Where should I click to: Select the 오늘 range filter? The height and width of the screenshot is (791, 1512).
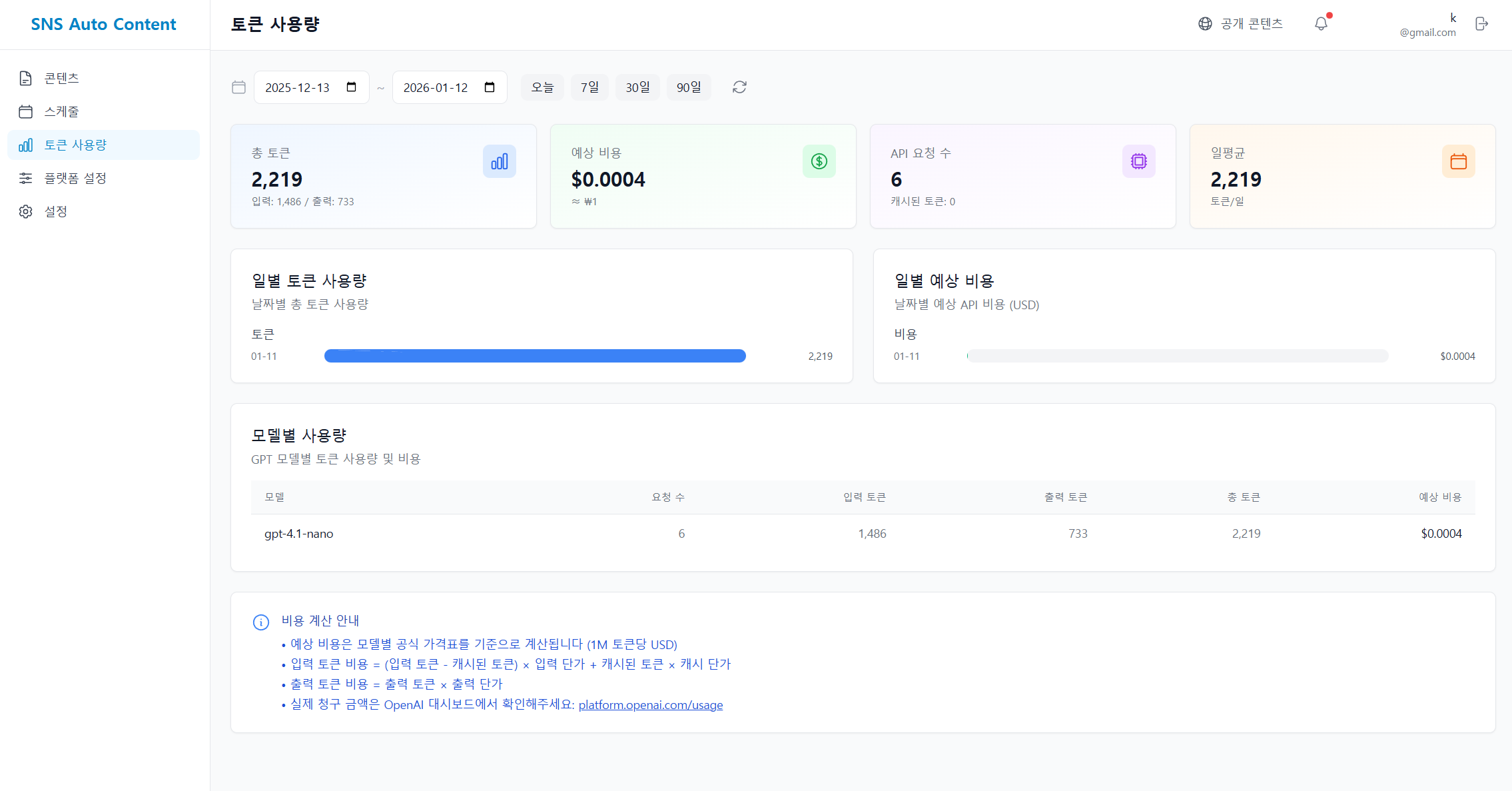[x=542, y=87]
